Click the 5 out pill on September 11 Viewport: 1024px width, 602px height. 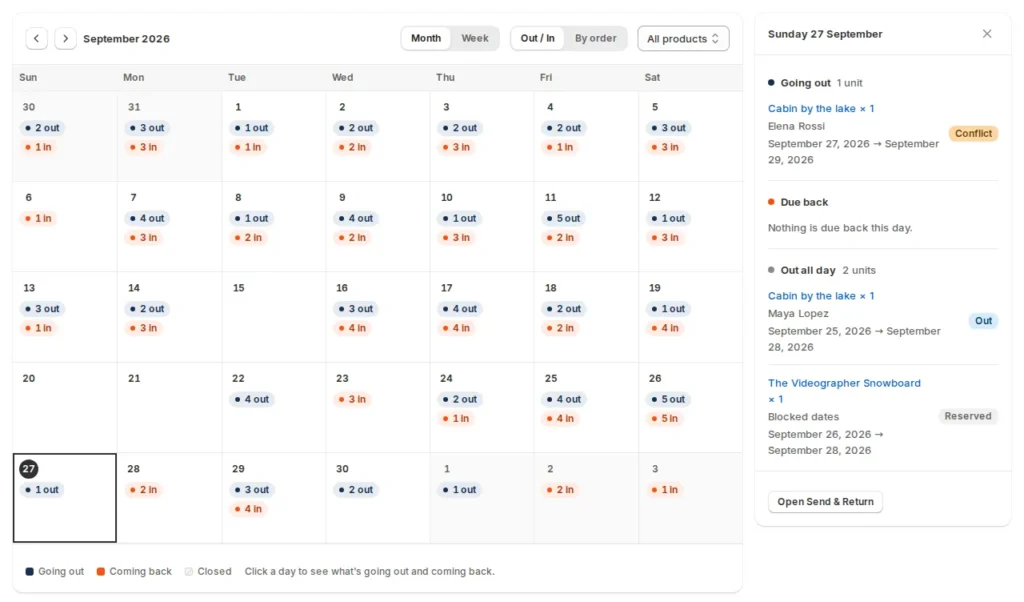(564, 218)
